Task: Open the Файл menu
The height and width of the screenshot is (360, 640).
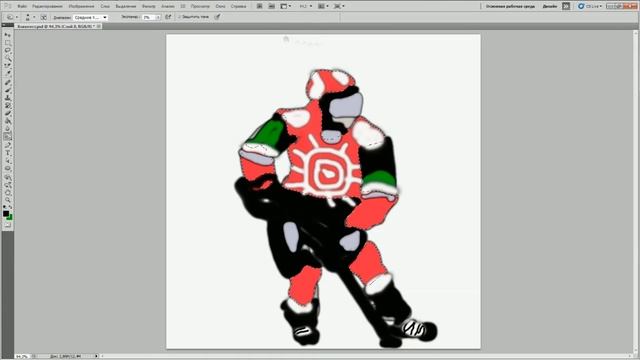Action: coord(22,6)
